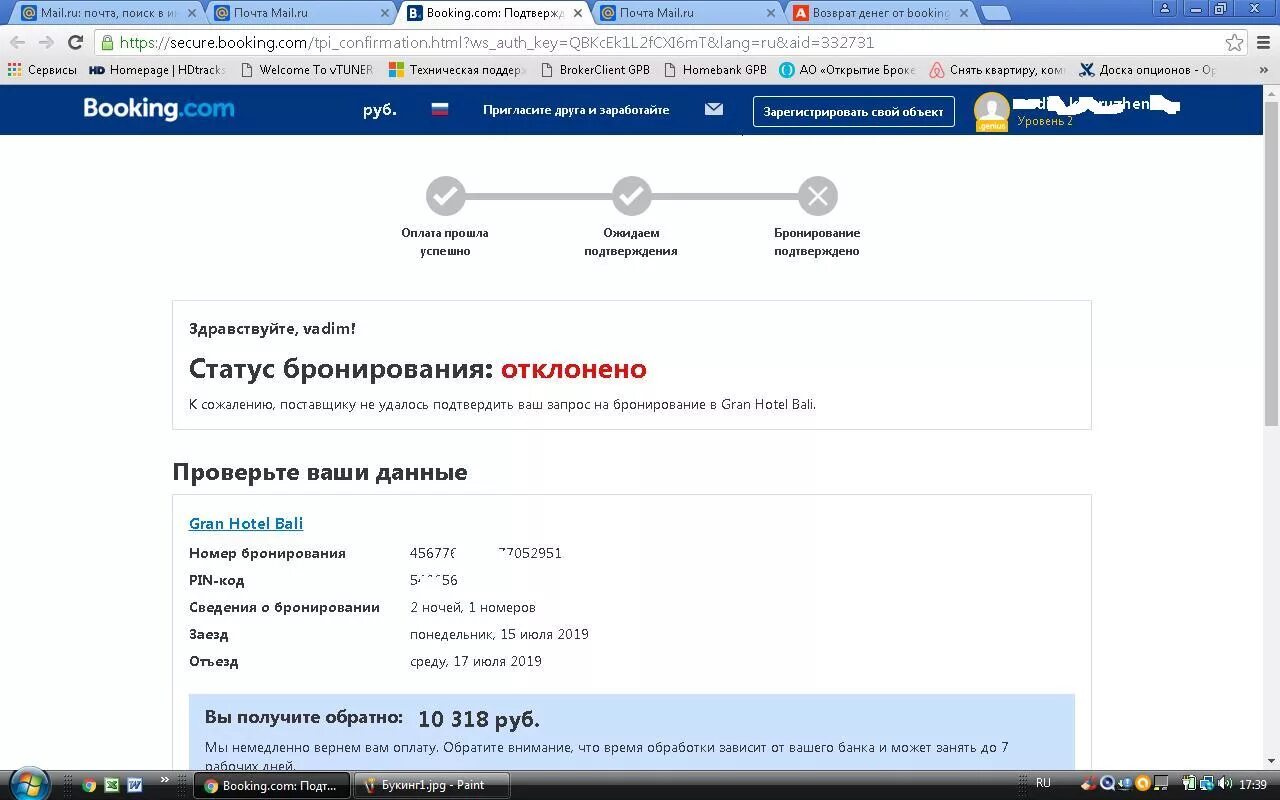Screen dimensions: 1280x800
Task: Open the volume speaker tray icon
Action: point(1224,784)
